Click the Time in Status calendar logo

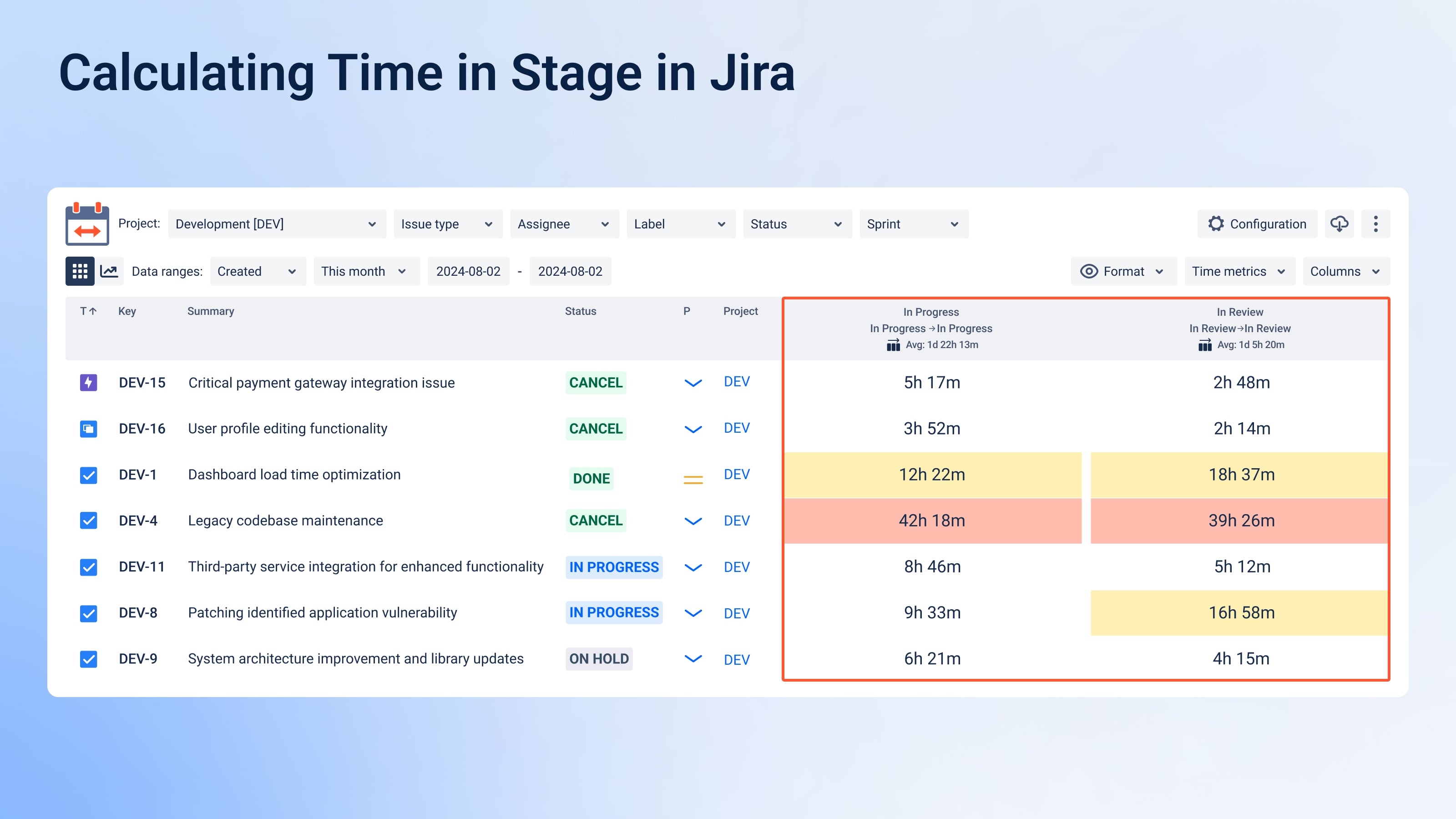point(87,224)
